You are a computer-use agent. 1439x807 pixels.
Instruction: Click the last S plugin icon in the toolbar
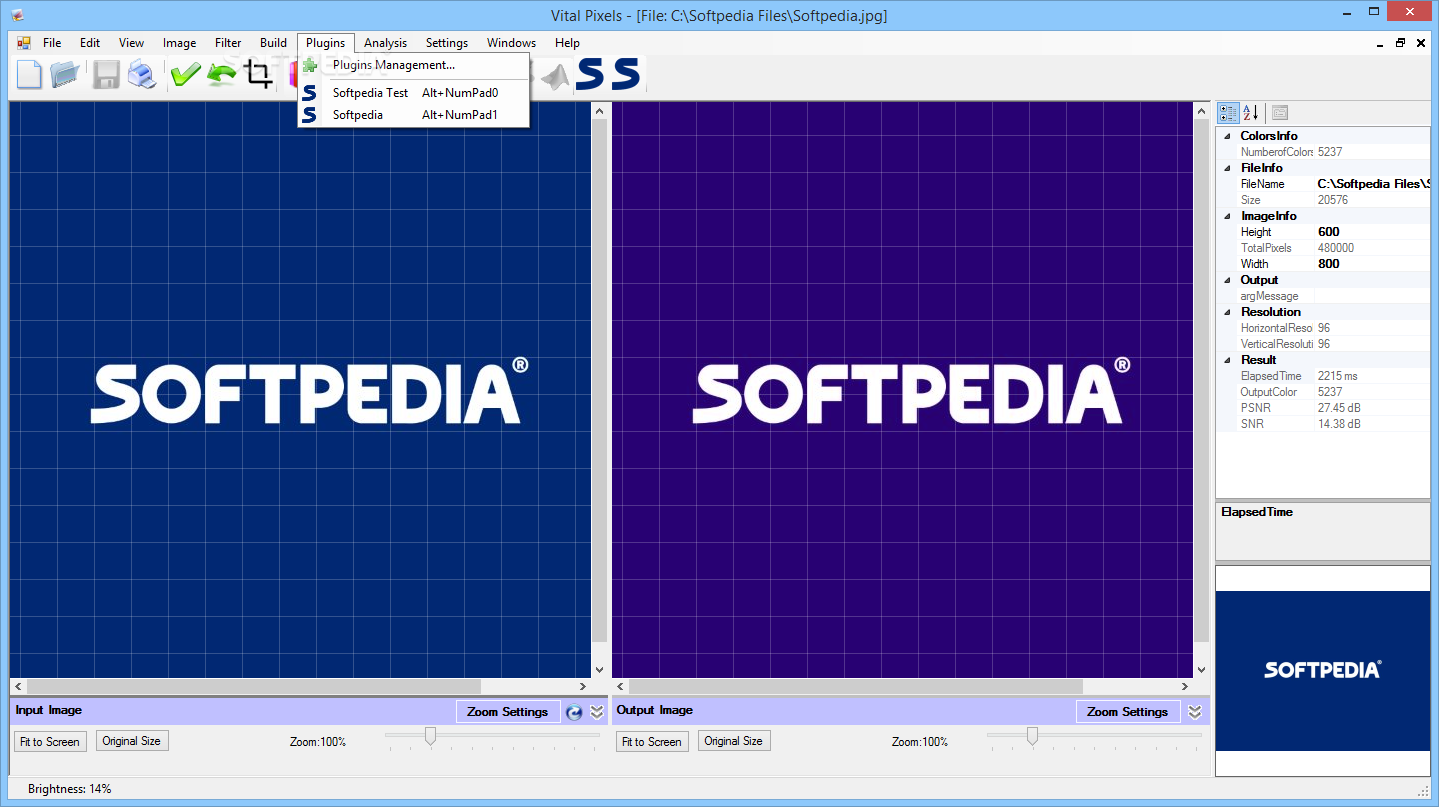tap(626, 75)
